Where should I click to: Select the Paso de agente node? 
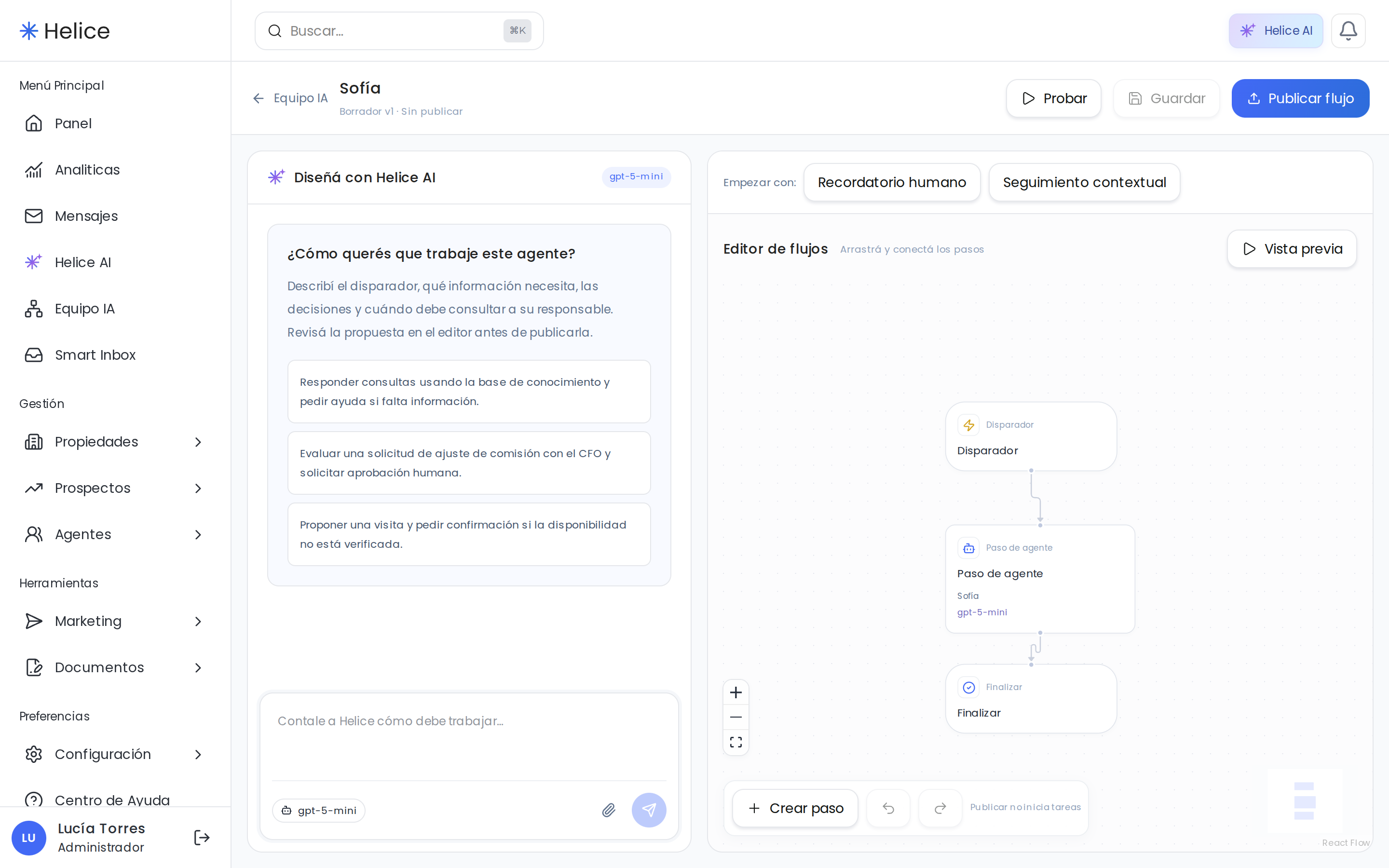[1040, 579]
